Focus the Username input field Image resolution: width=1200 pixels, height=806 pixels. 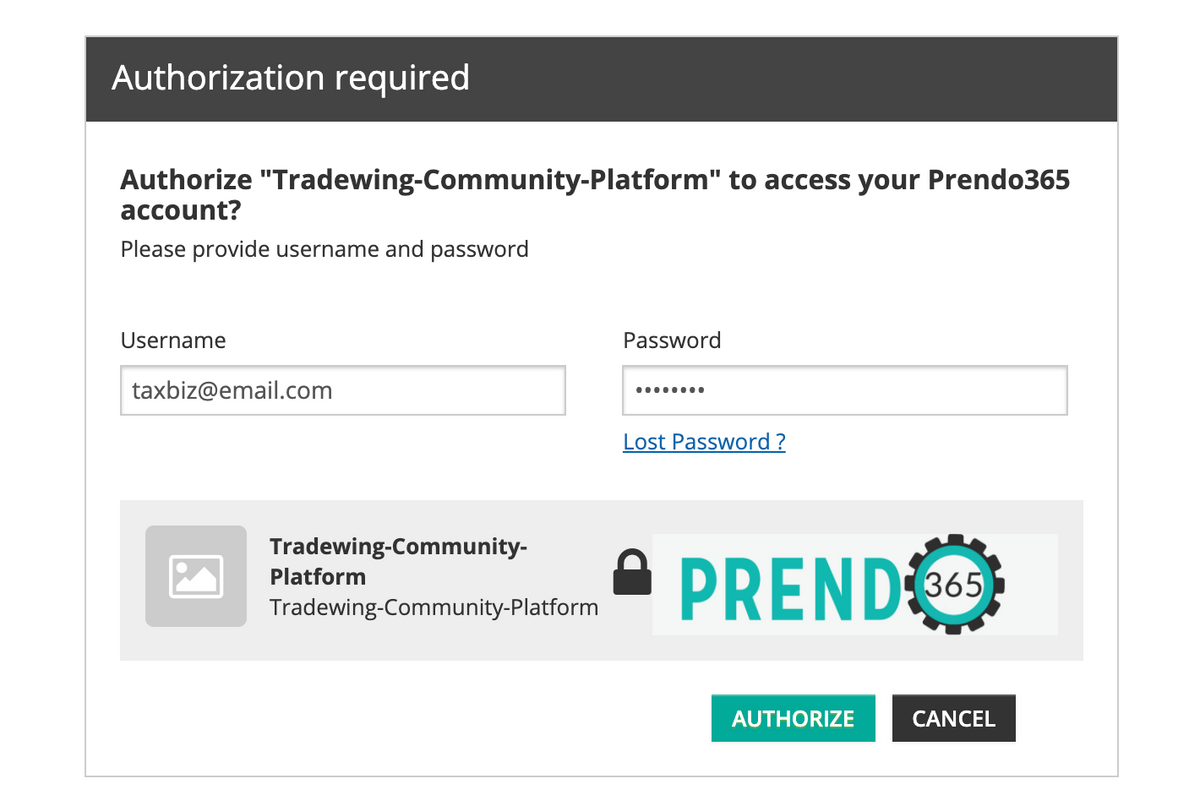342,390
